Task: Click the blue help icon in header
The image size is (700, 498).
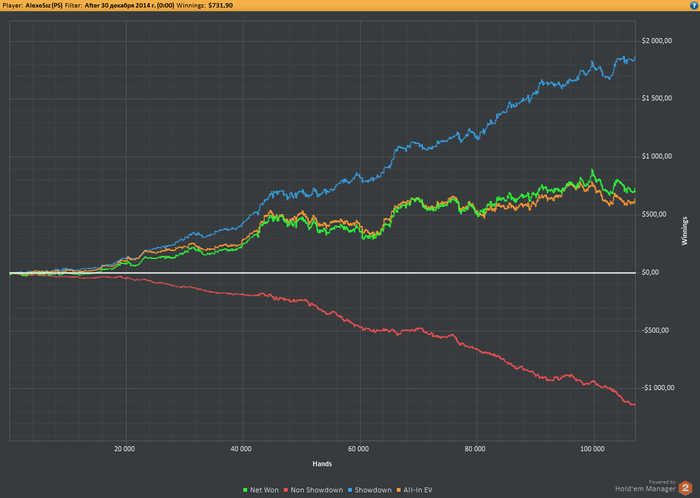Action: 694,5
